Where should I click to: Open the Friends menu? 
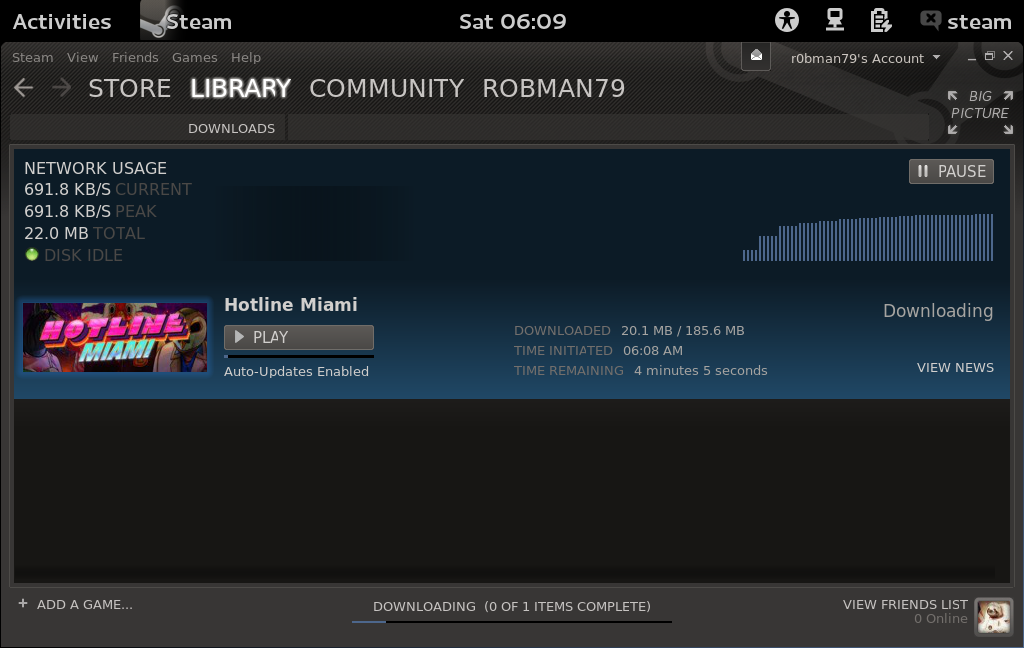point(135,57)
